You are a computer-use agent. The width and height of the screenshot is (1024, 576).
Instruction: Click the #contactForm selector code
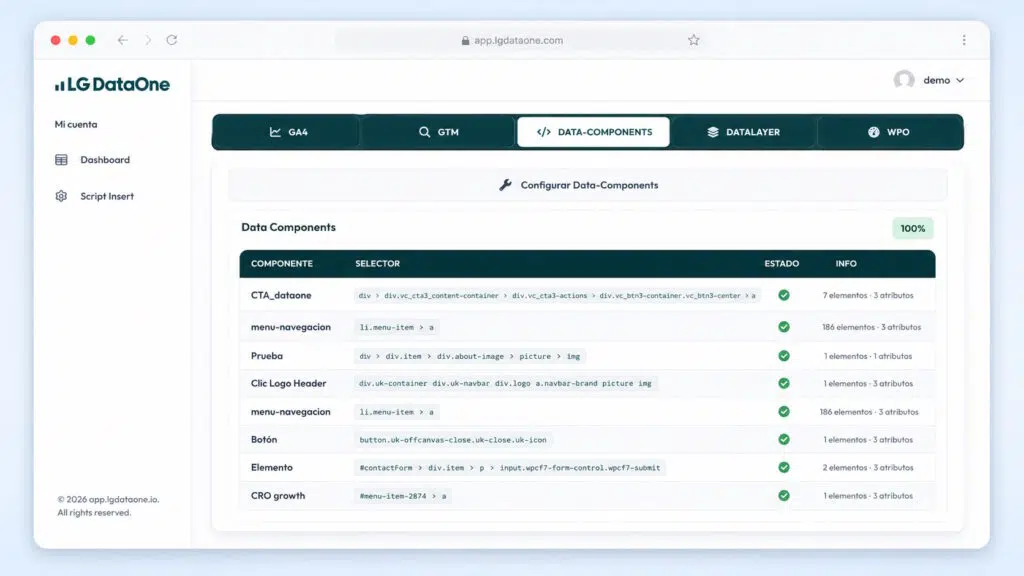pyautogui.click(x=509, y=468)
